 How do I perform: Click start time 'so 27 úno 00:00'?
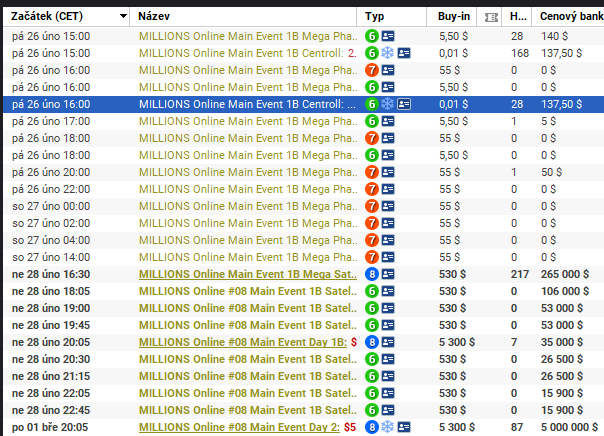(51, 206)
